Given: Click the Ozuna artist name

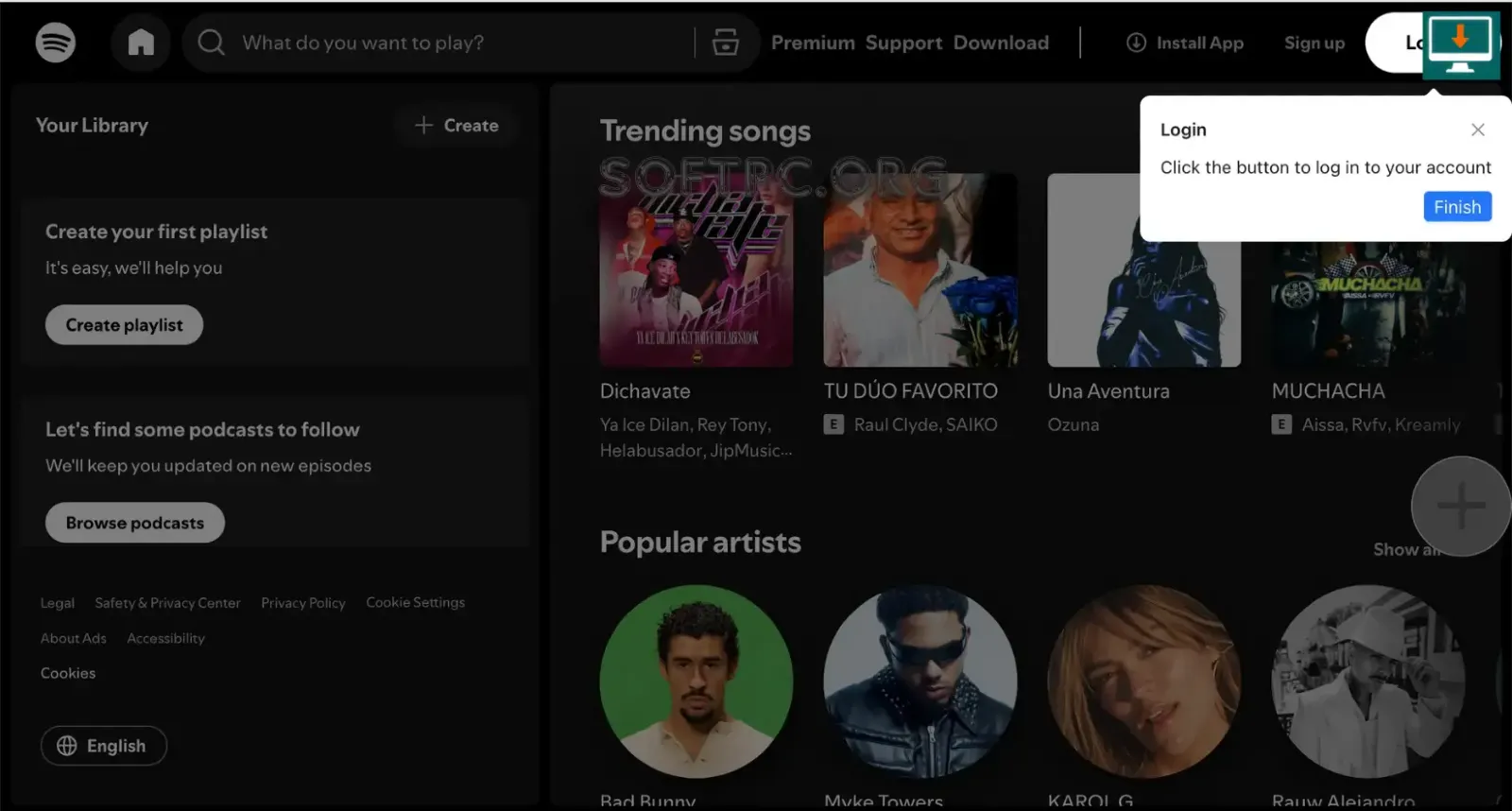Looking at the screenshot, I should pyautogui.click(x=1074, y=425).
